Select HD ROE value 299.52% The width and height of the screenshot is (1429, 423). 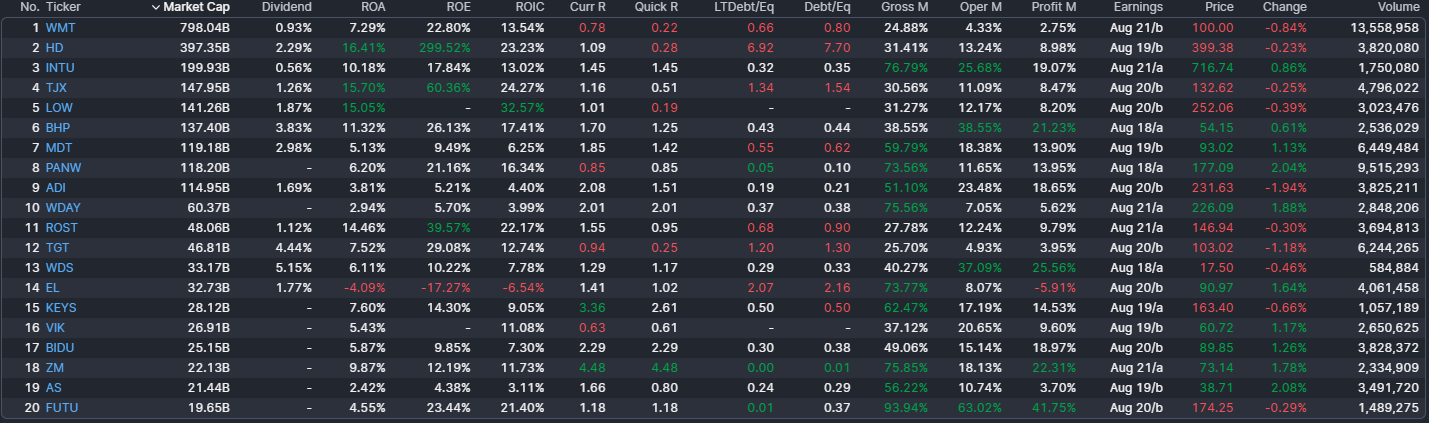pyautogui.click(x=444, y=47)
